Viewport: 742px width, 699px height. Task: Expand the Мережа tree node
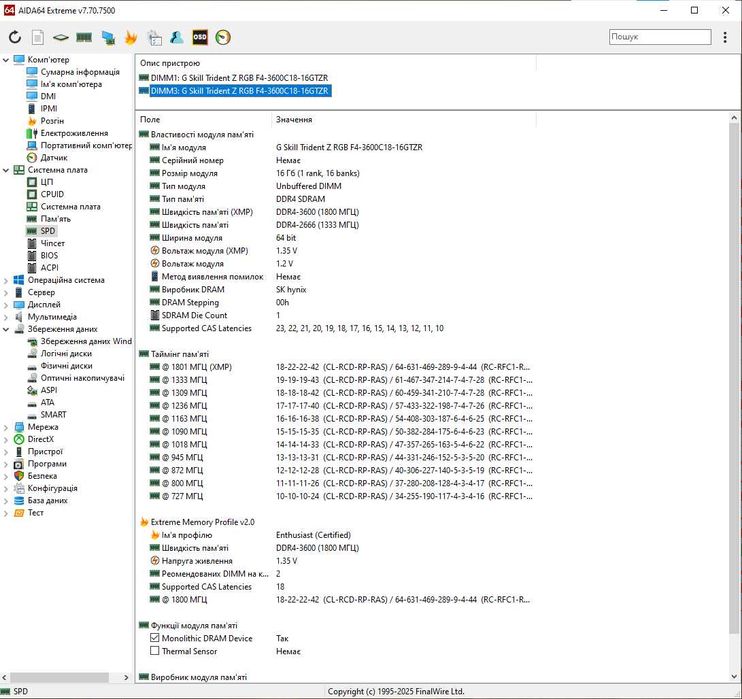[x=6, y=427]
